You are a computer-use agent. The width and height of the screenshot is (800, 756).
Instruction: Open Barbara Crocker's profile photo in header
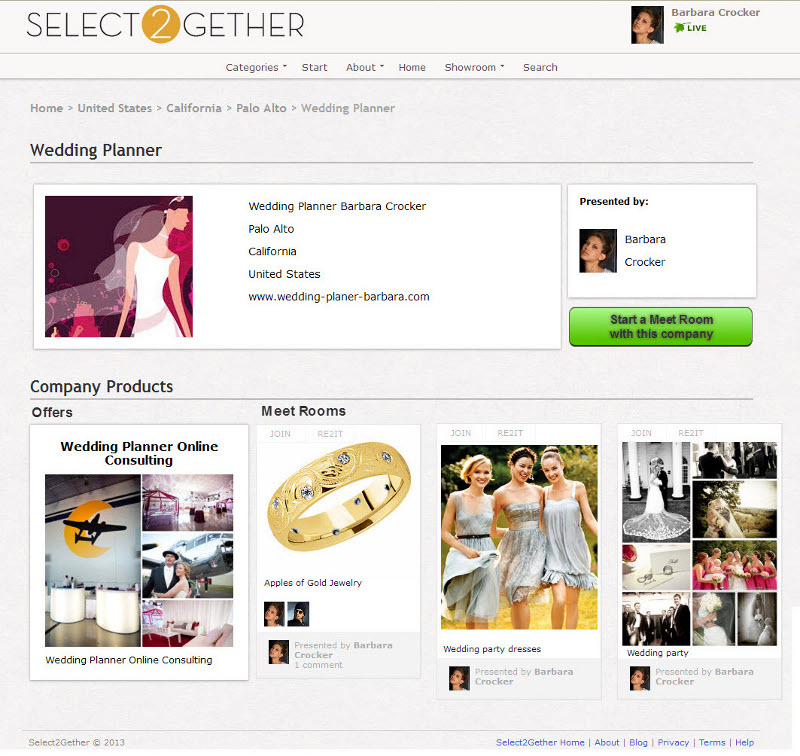click(647, 25)
